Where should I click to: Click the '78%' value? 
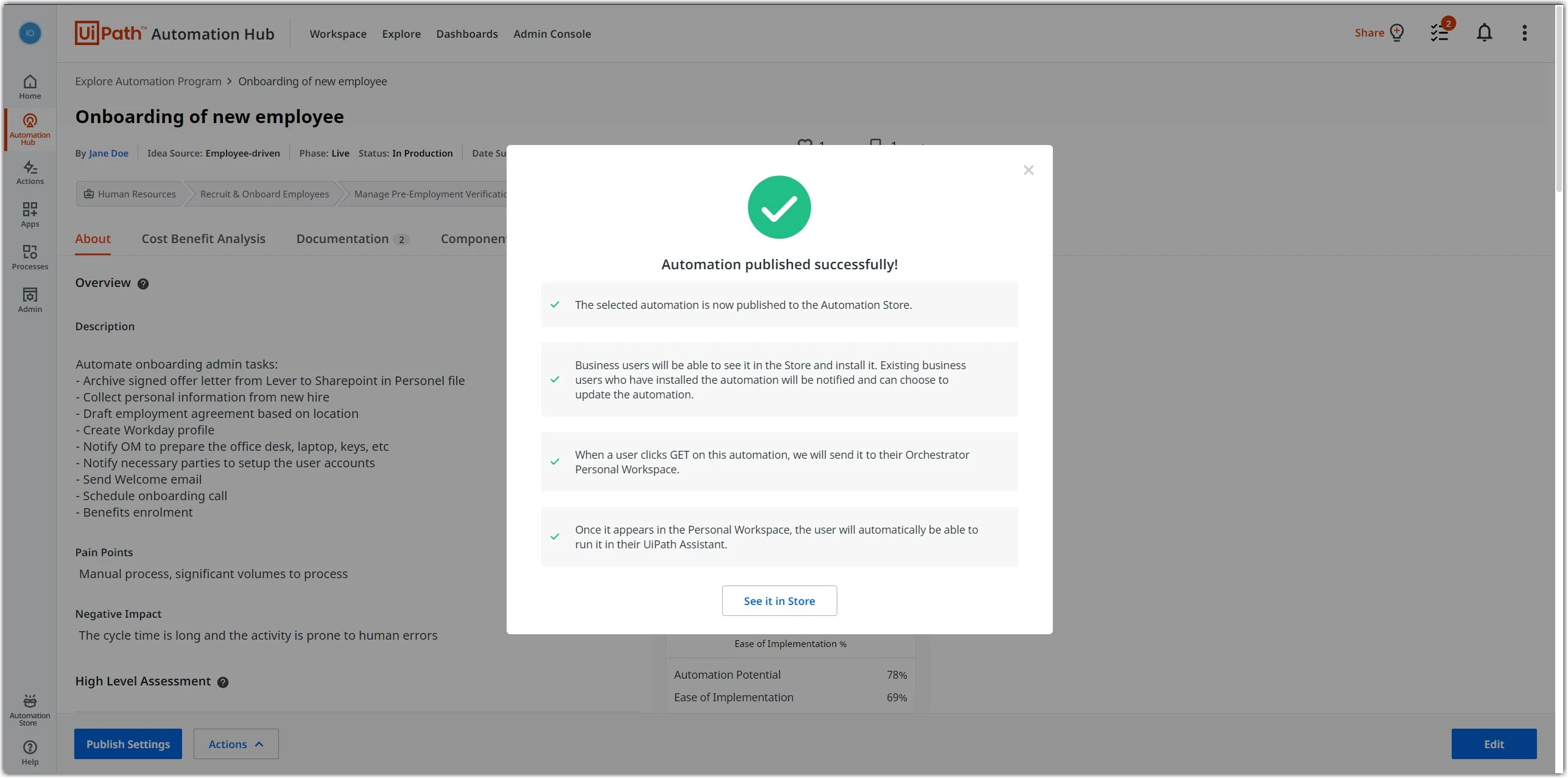click(896, 674)
